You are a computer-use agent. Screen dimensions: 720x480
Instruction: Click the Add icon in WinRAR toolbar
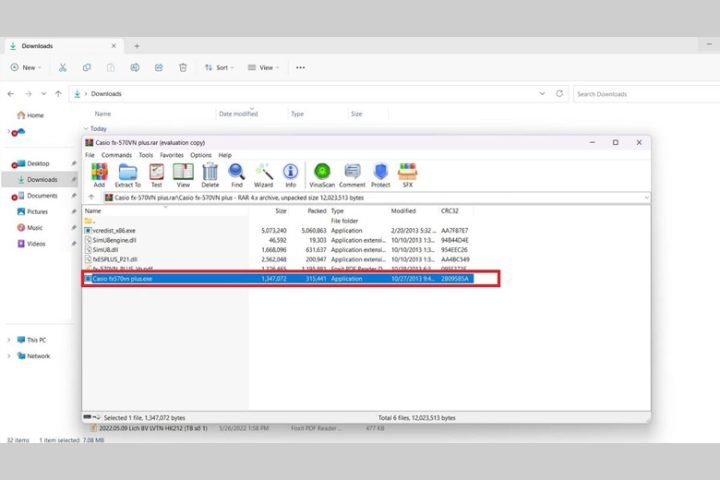[x=99, y=173]
